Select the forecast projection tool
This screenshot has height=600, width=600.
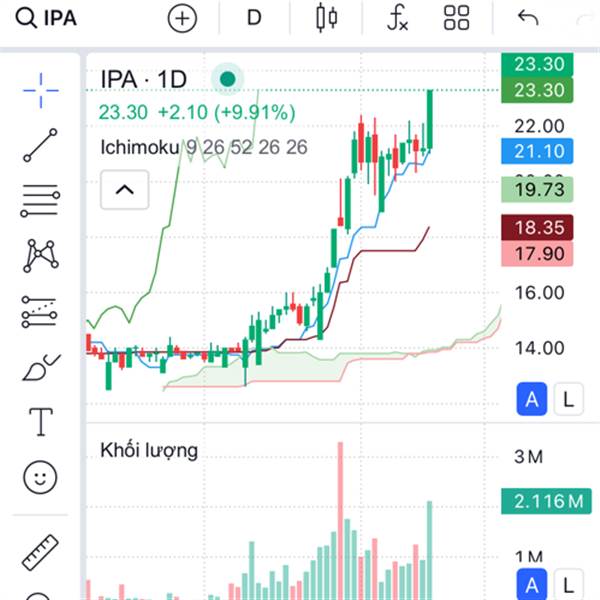(39, 312)
